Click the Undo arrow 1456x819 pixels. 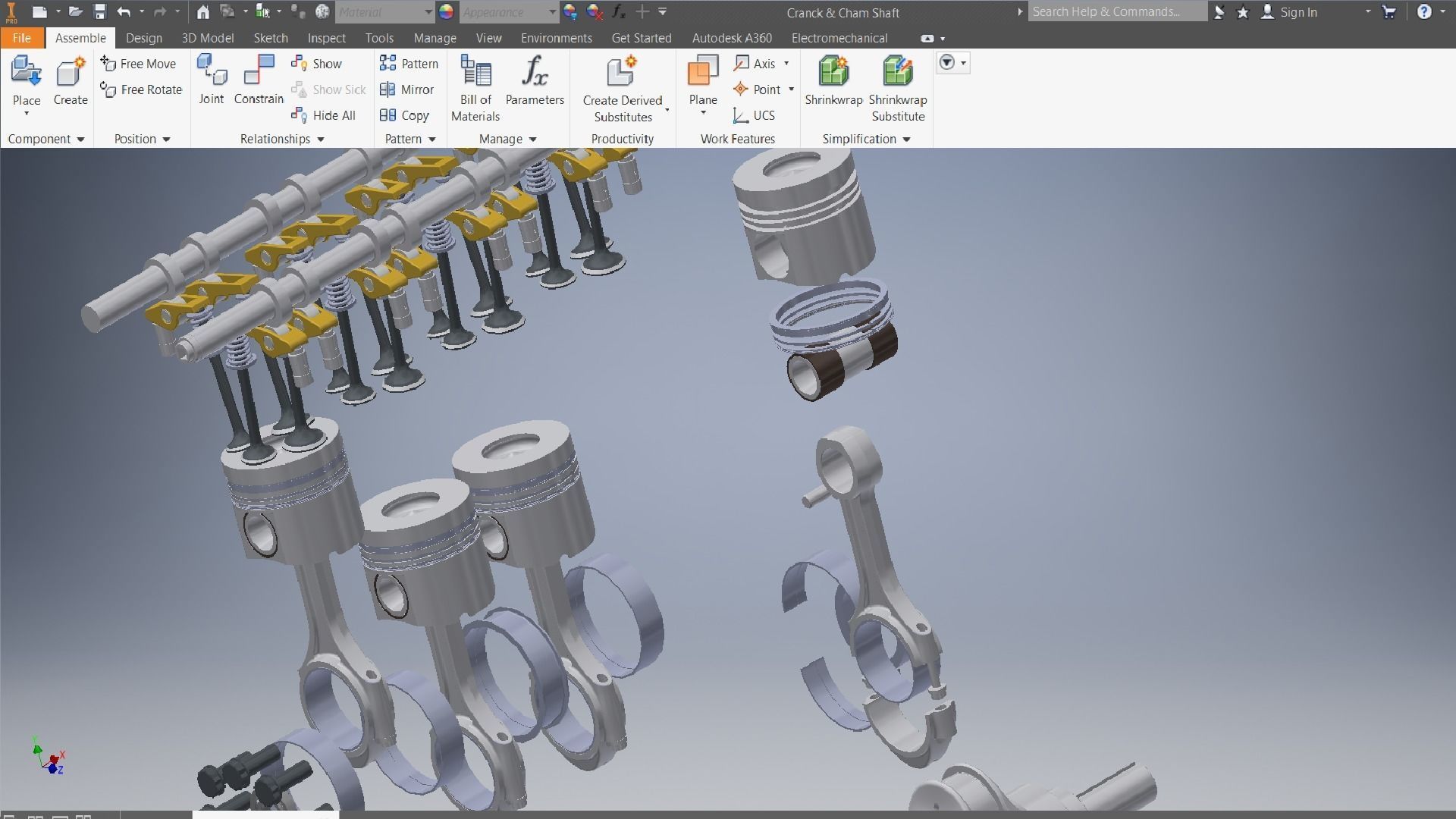tap(124, 12)
